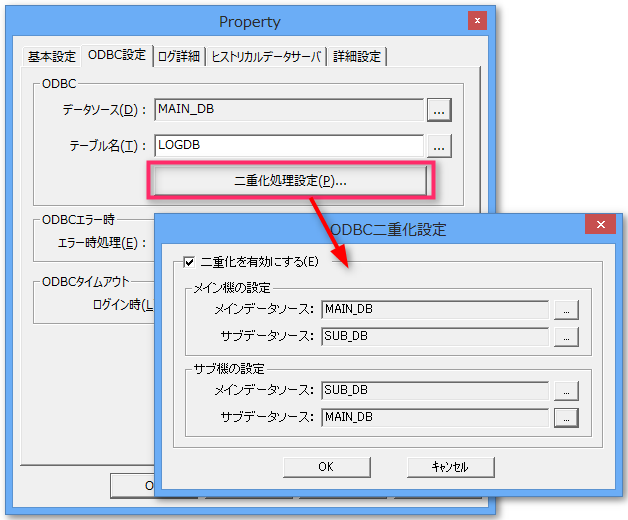Close the Property window
The width and height of the screenshot is (628, 520).
coord(477,20)
